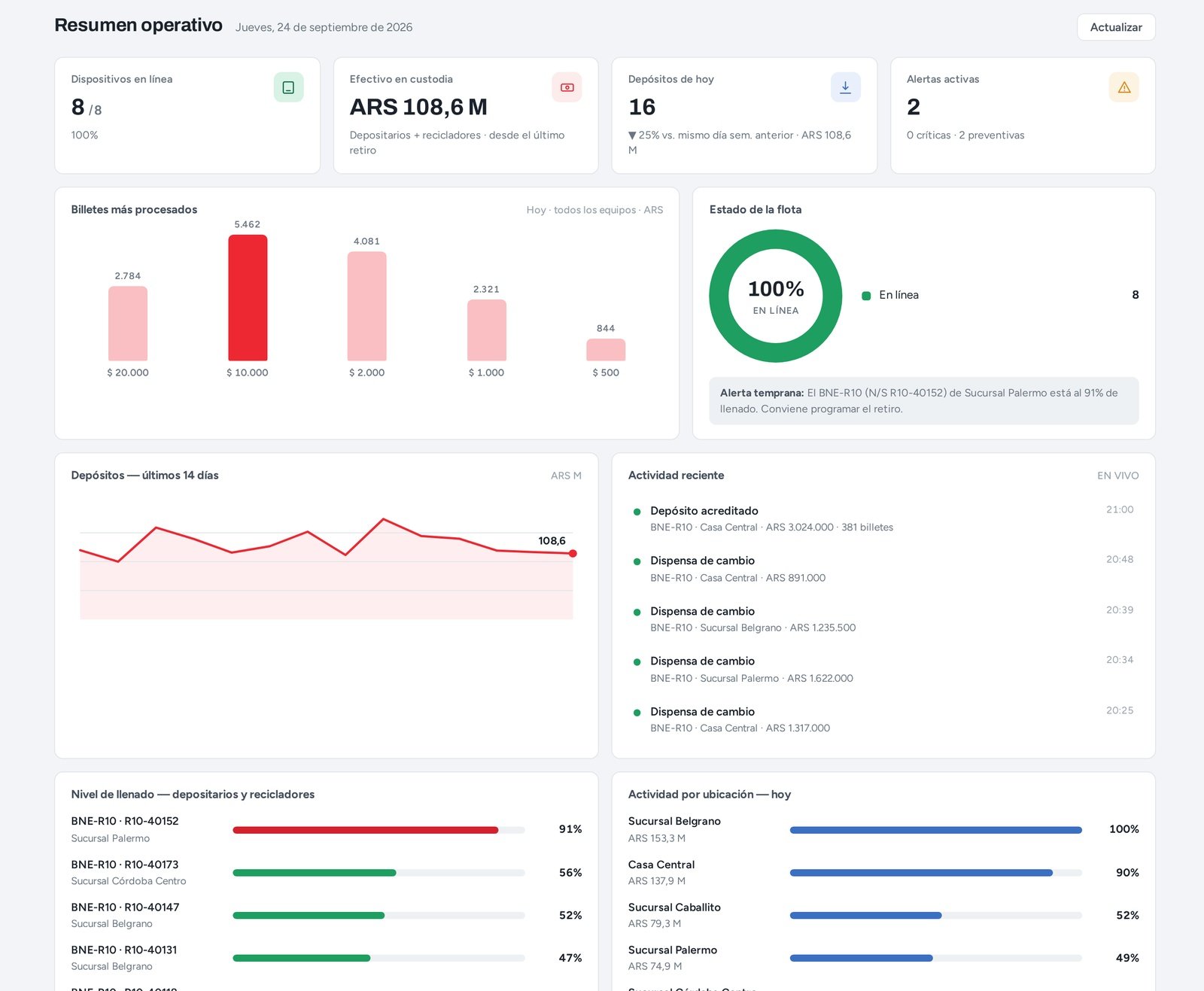Click green status dot beside Depósito acreditado
1204x991 pixels.
637,512
